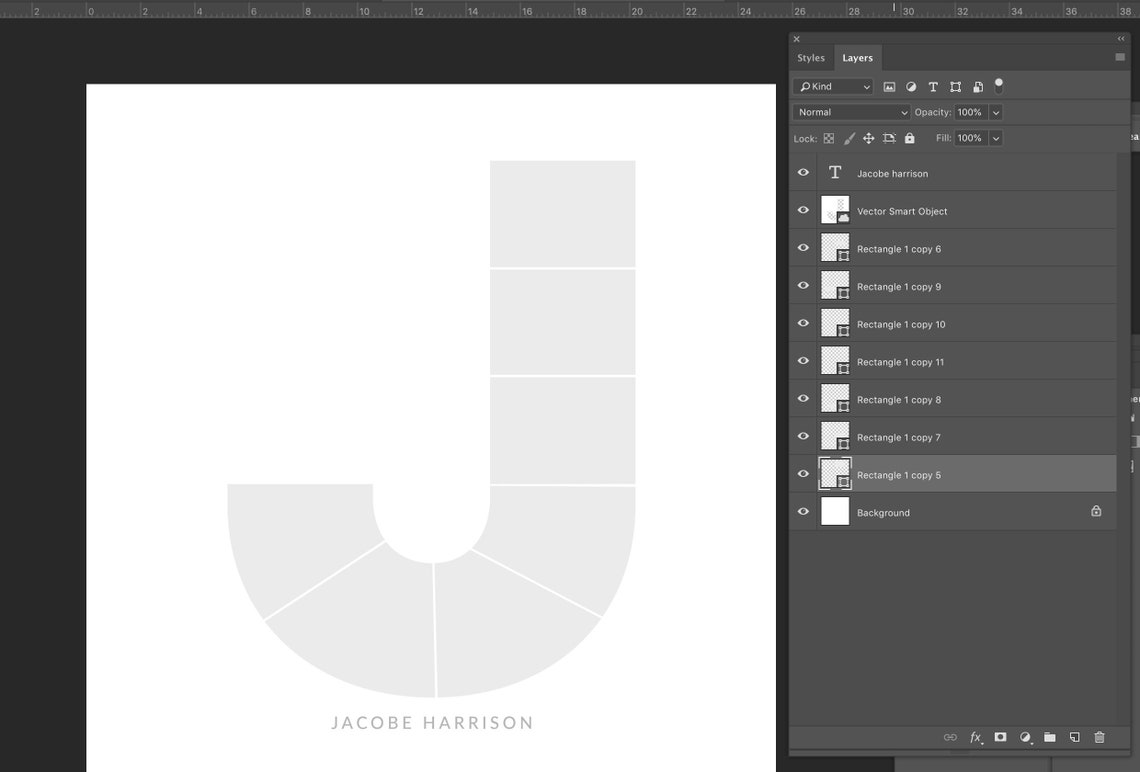Filter layers by shape layer icon
Image resolution: width=1140 pixels, height=772 pixels.
point(955,87)
